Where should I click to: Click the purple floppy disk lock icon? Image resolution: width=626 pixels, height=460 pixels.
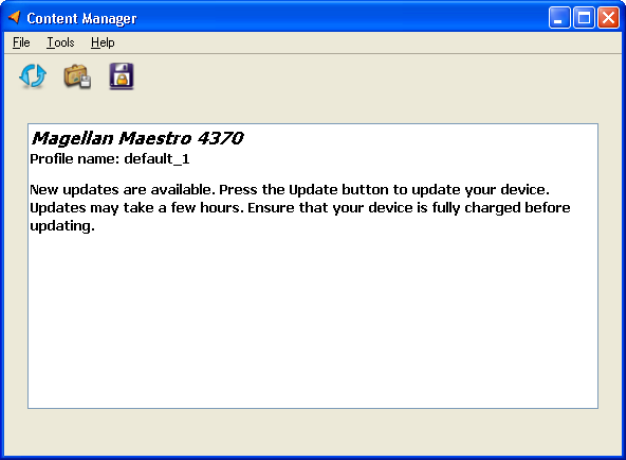point(122,76)
